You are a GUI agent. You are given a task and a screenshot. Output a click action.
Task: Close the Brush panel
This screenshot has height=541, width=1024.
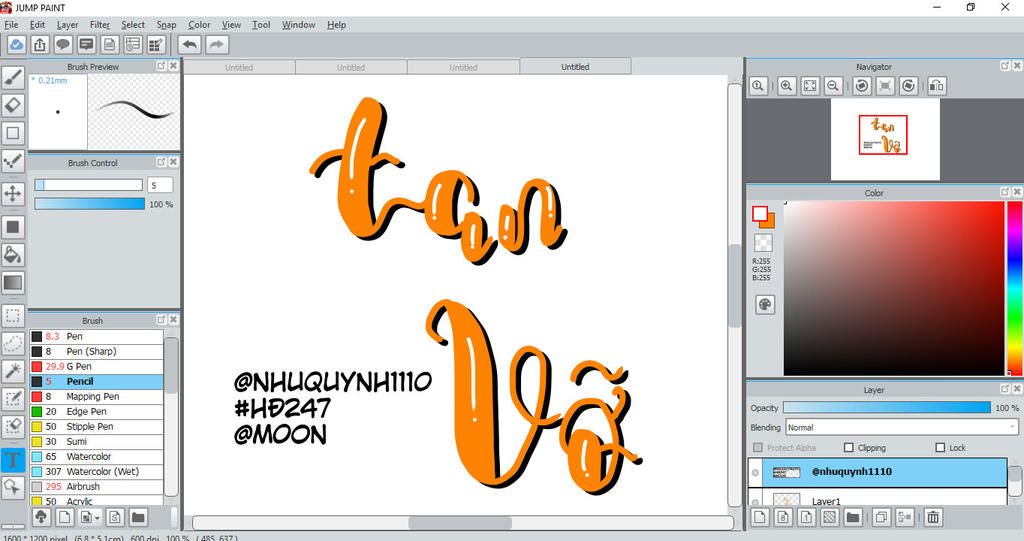click(x=173, y=320)
